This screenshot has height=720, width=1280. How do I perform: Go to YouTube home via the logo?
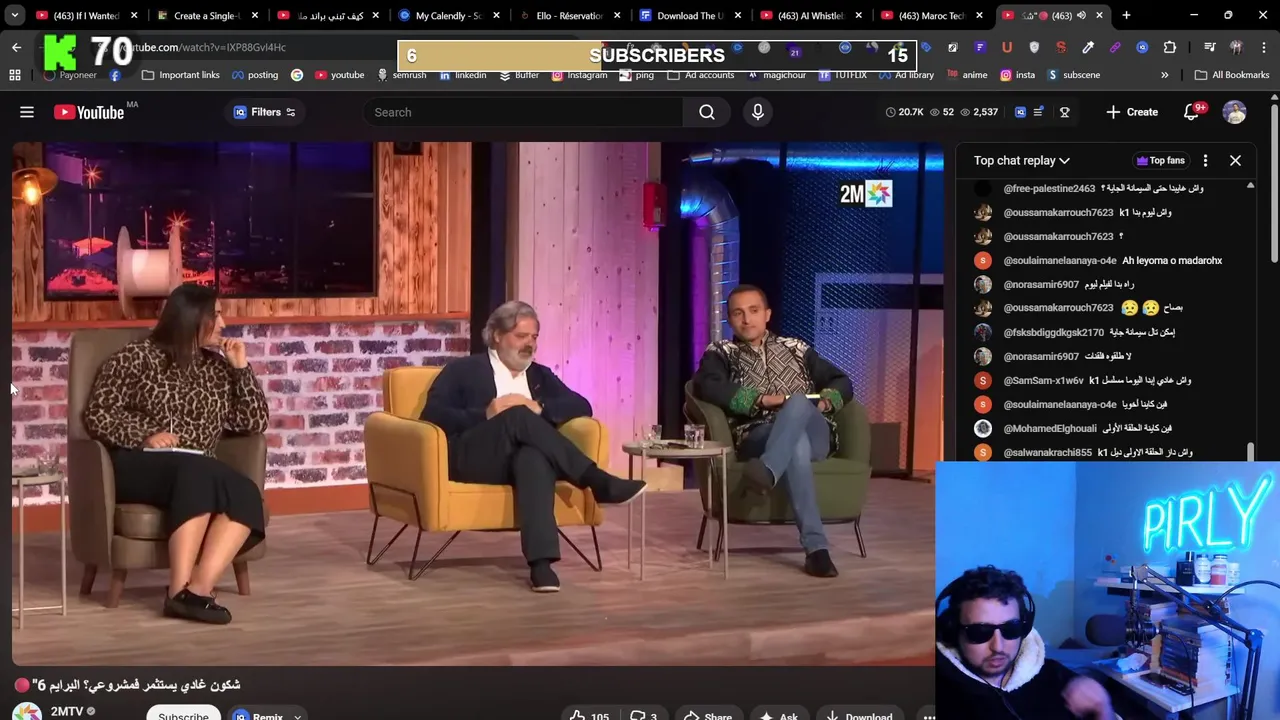(x=89, y=112)
